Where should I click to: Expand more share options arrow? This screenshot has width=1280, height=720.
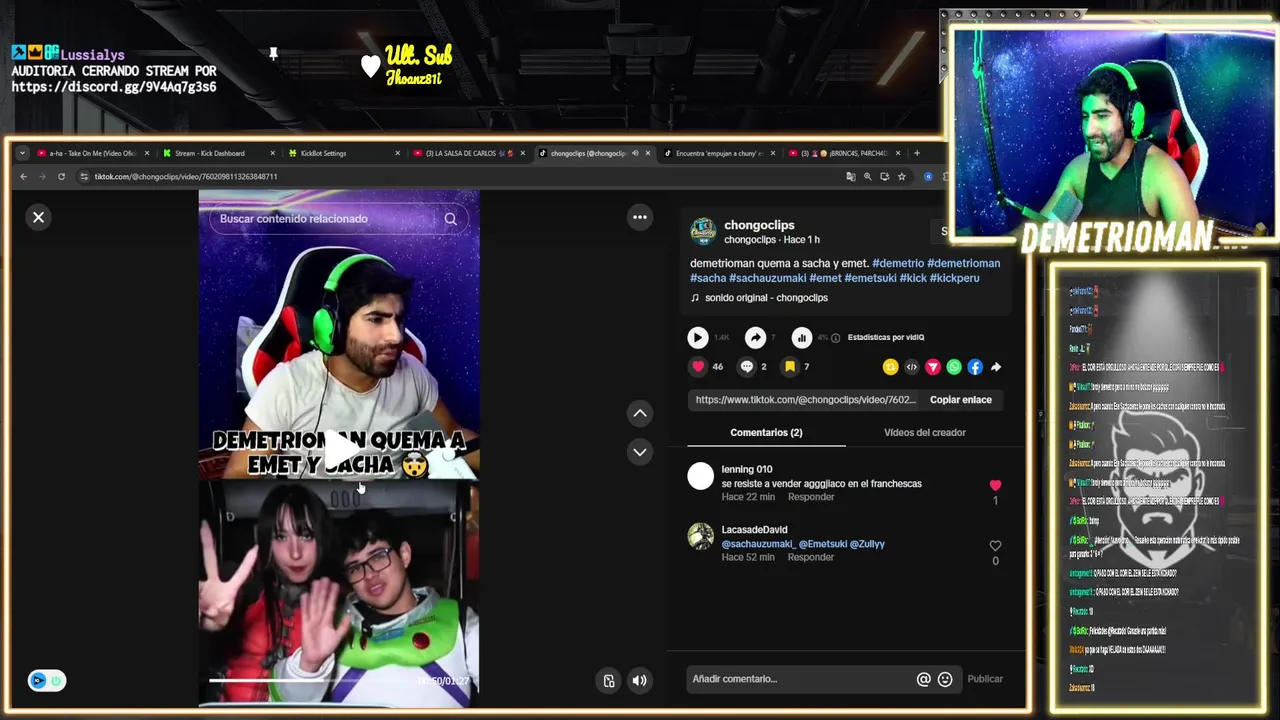pos(996,367)
